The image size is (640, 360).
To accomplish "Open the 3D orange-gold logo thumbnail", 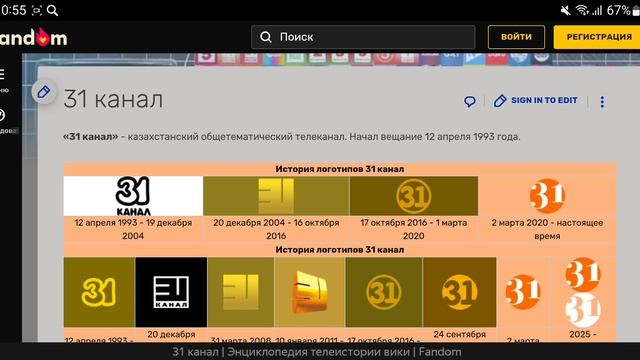I will point(310,292).
